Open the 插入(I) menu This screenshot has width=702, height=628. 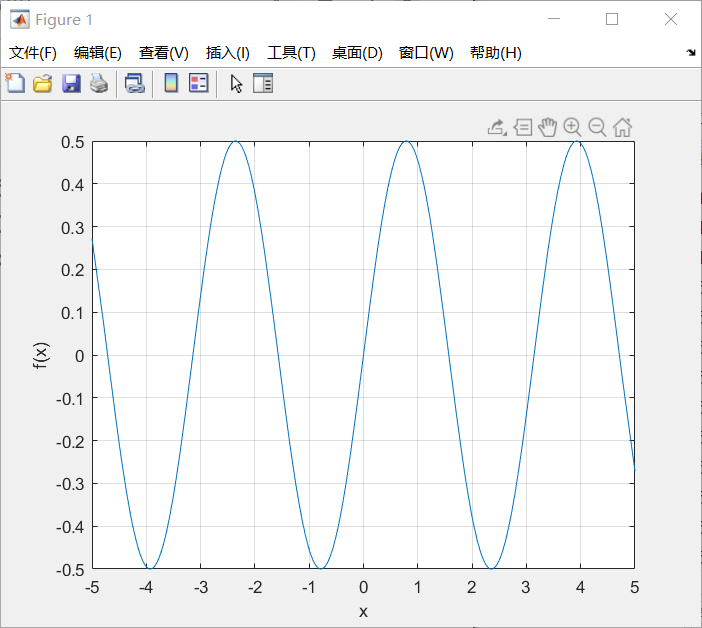coord(227,53)
